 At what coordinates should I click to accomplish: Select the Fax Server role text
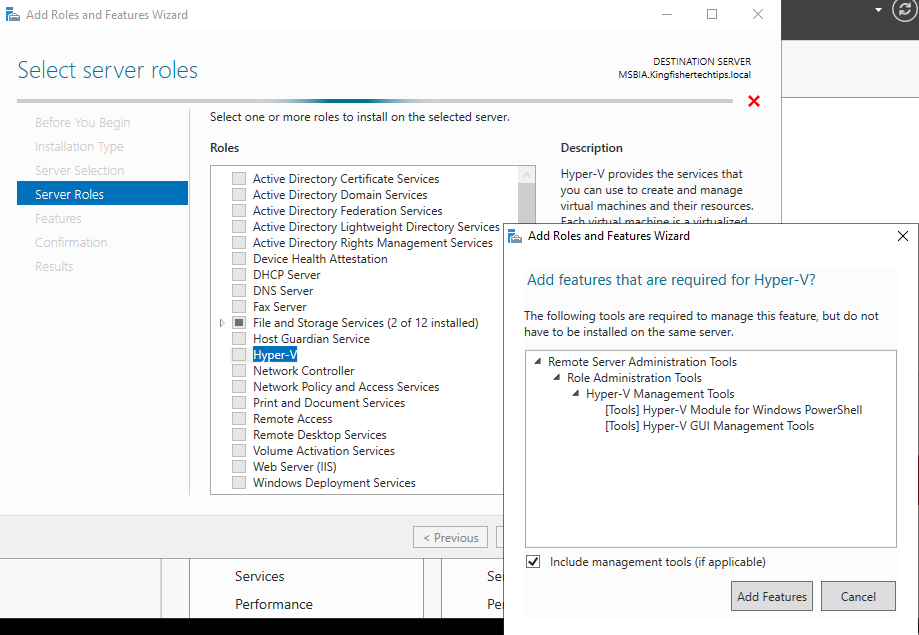[x=280, y=307]
